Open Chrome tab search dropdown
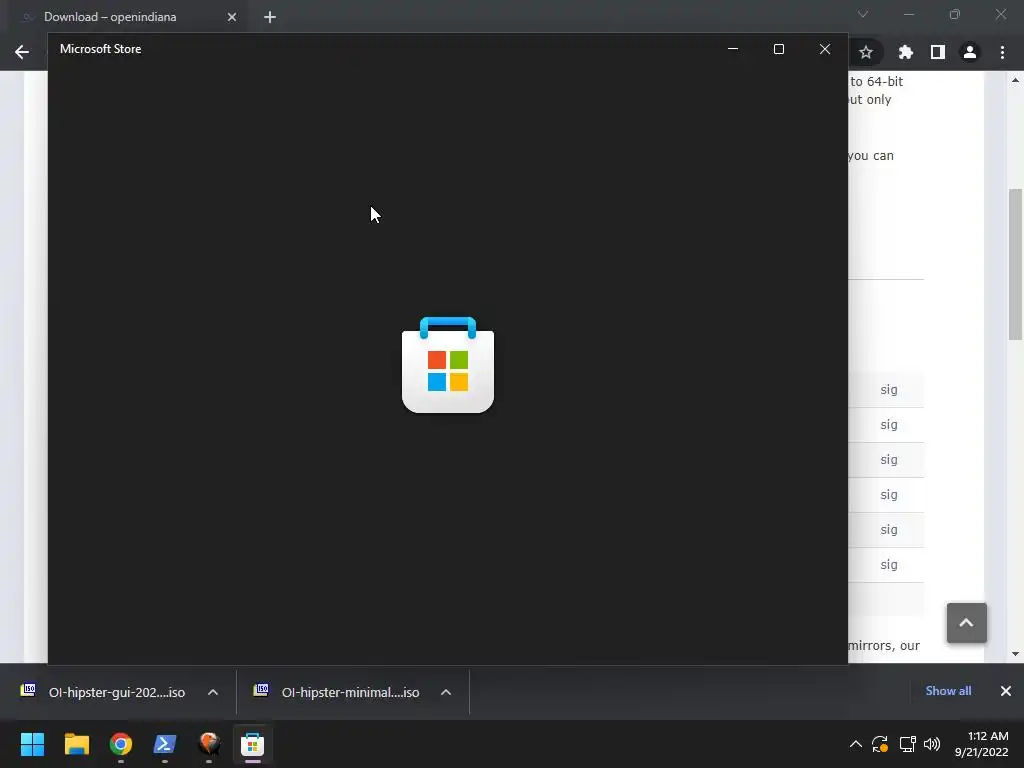This screenshot has height=768, width=1024. (863, 14)
